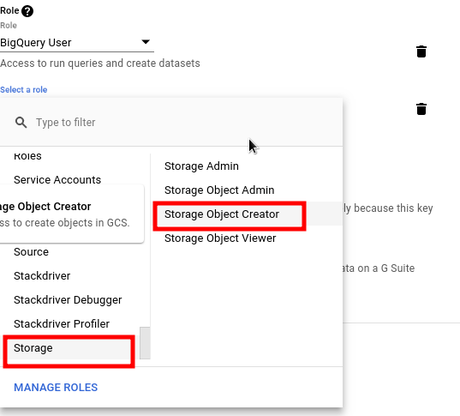Click the category list scrollbar thumb
The image size is (460, 416).
click(145, 343)
